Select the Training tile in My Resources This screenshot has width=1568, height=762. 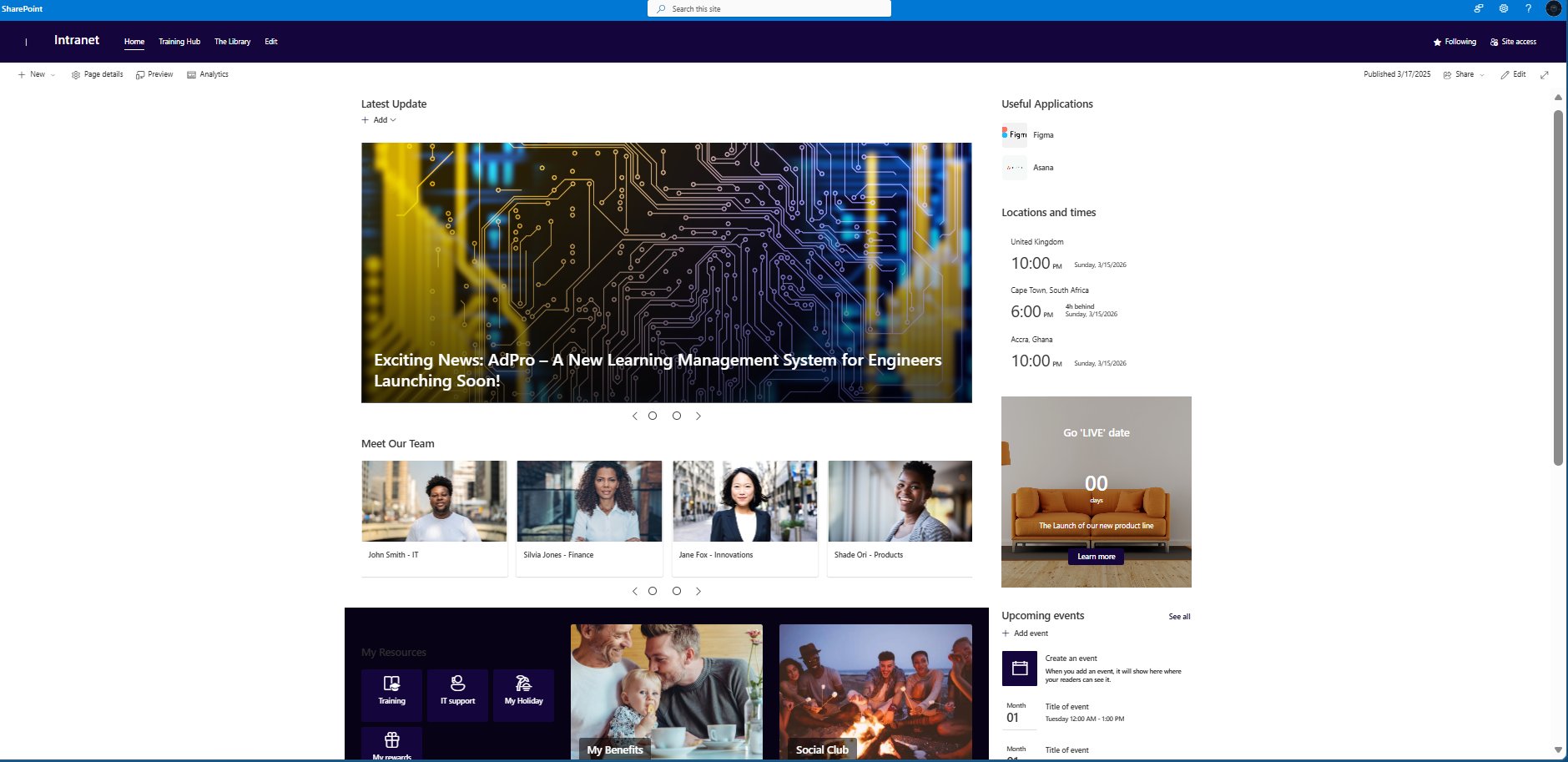click(391, 694)
